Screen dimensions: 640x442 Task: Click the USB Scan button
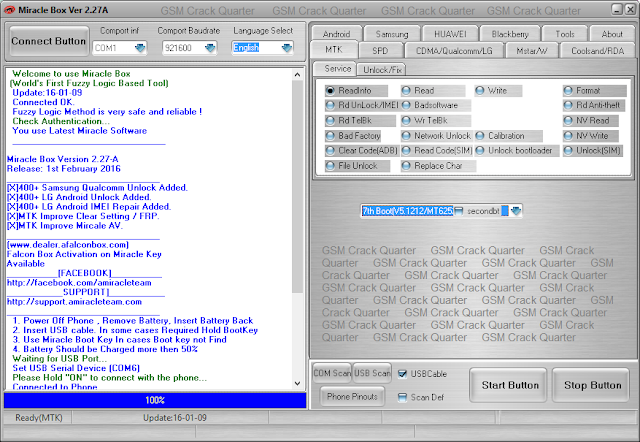pos(372,373)
